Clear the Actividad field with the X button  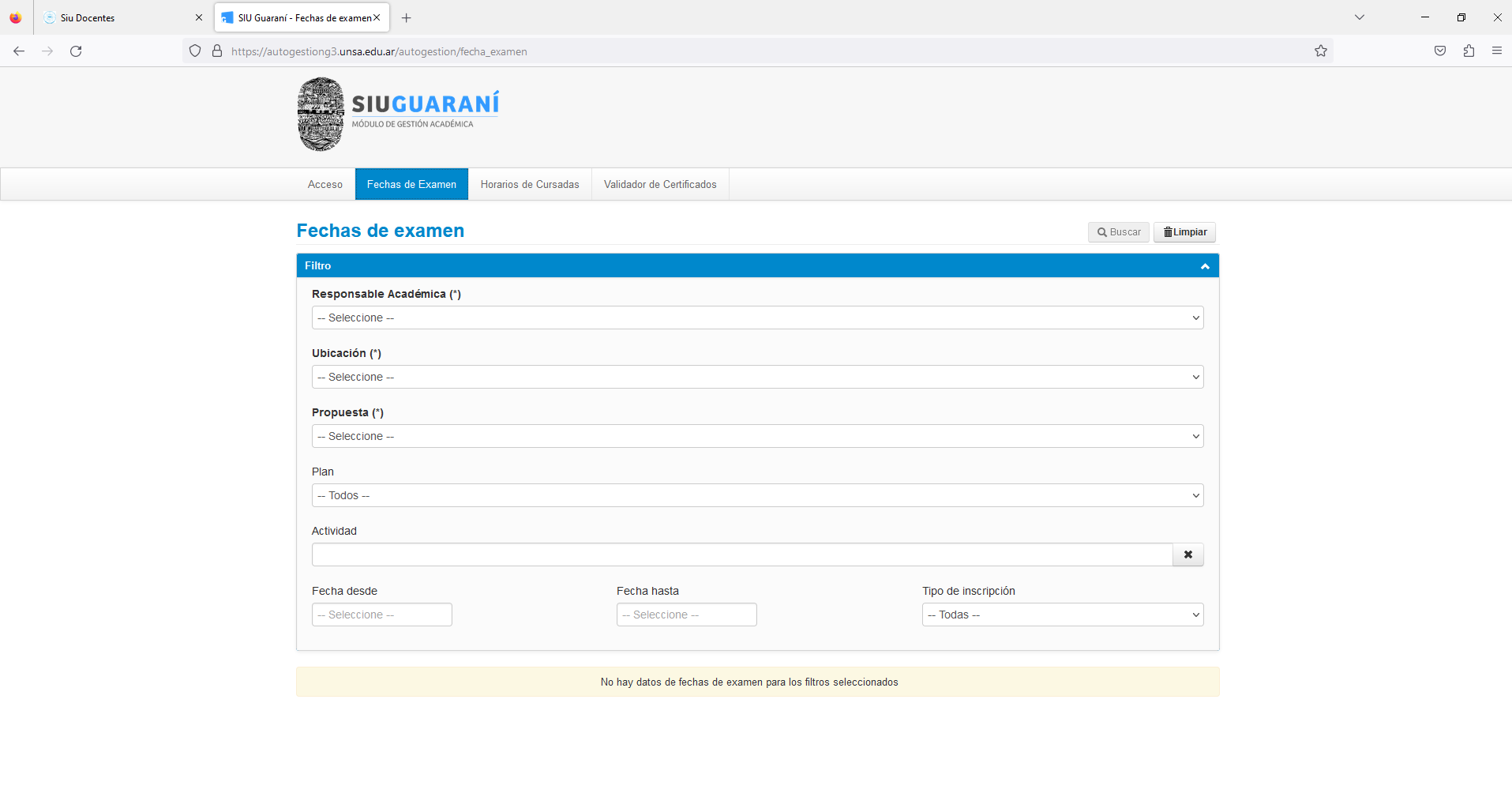(1188, 555)
